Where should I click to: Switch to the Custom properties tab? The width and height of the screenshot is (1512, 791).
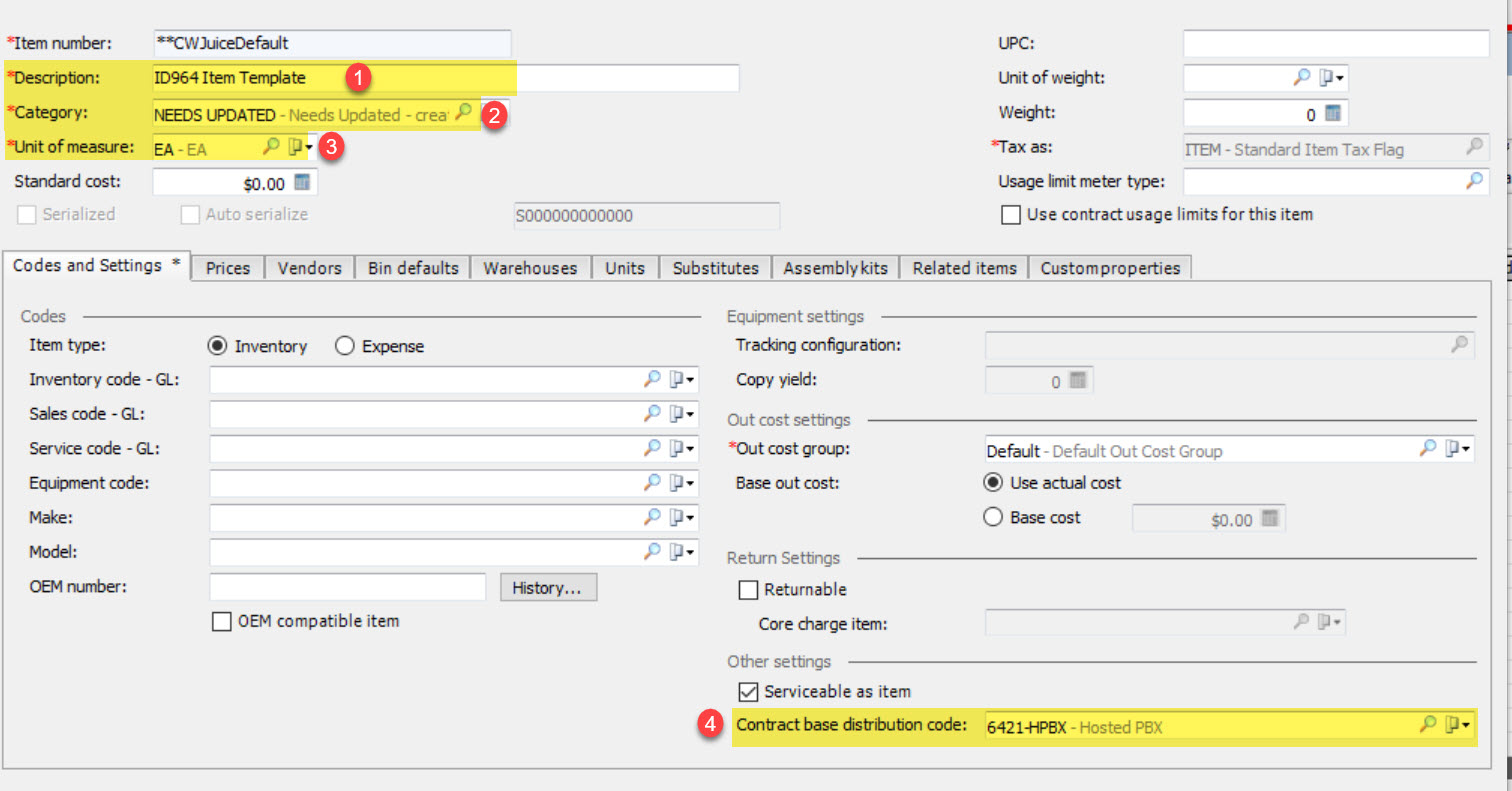coord(1110,268)
